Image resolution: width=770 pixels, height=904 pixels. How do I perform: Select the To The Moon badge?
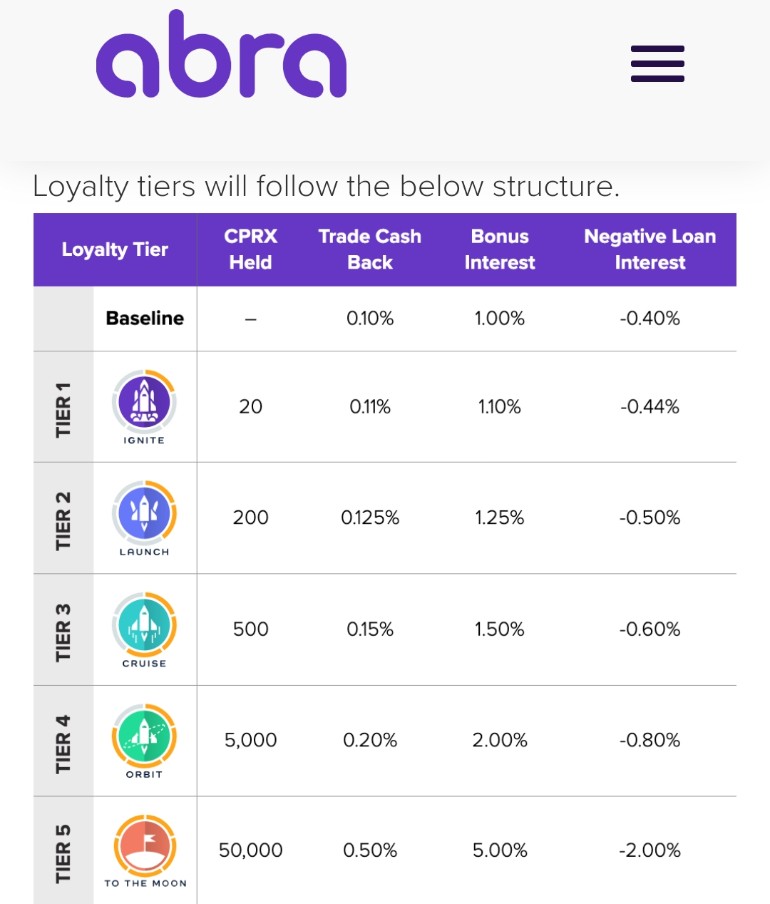pyautogui.click(x=145, y=851)
